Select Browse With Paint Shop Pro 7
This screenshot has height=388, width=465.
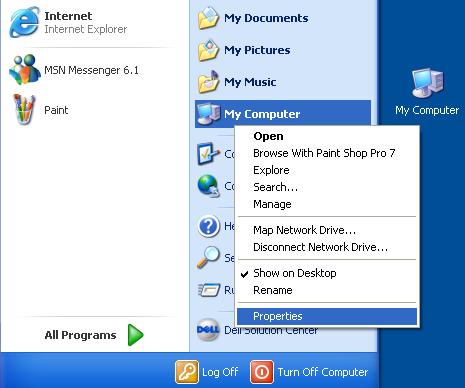[x=327, y=153]
